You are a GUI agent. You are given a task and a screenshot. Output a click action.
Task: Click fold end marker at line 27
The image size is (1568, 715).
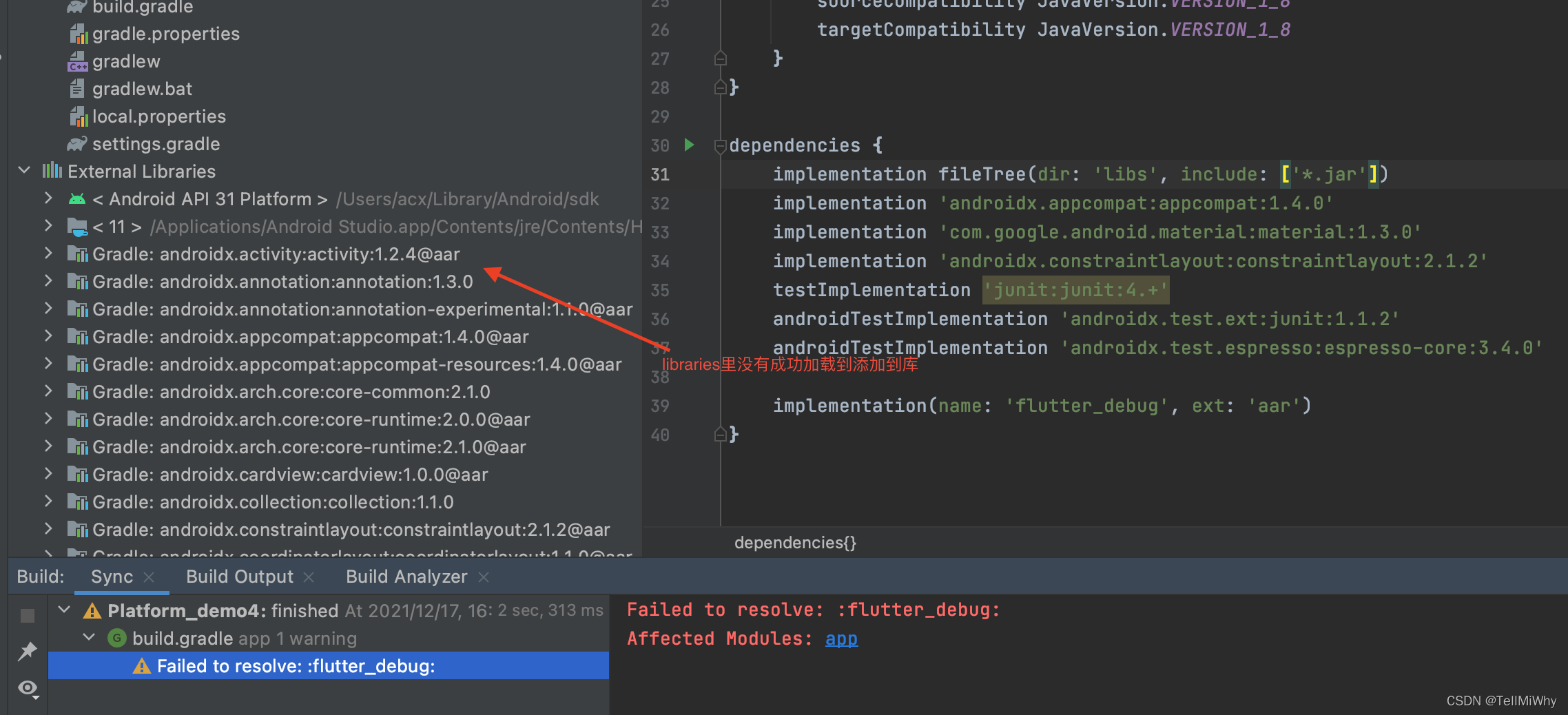(721, 59)
